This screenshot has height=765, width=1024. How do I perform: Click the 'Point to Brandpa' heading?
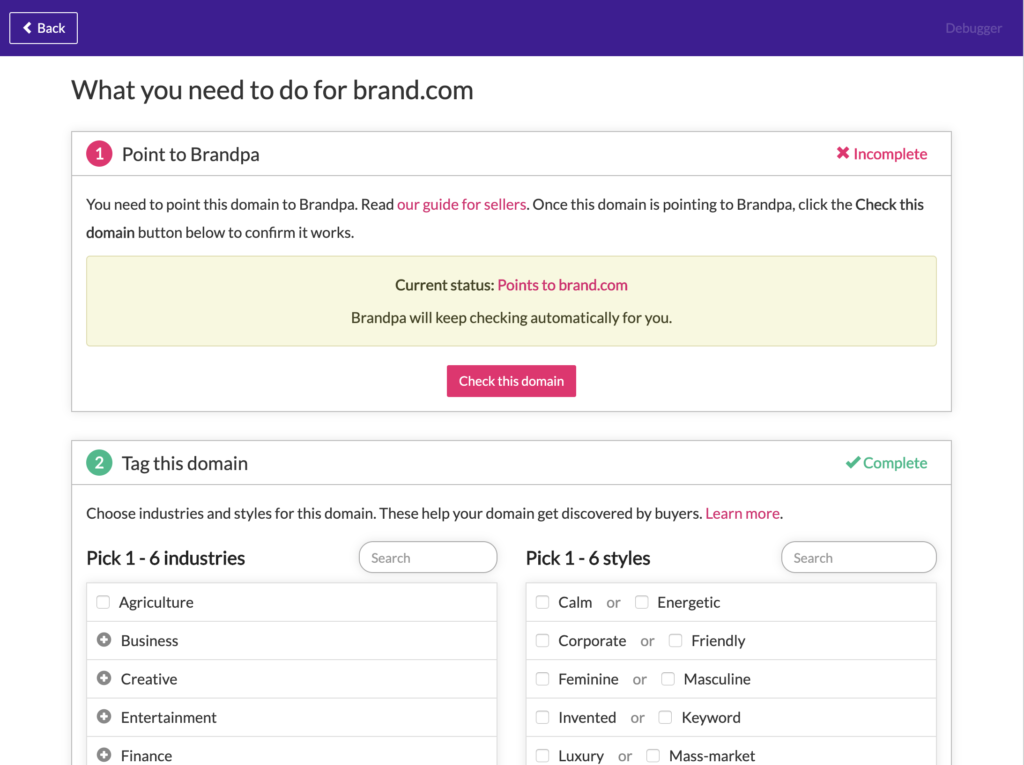pyautogui.click(x=191, y=154)
